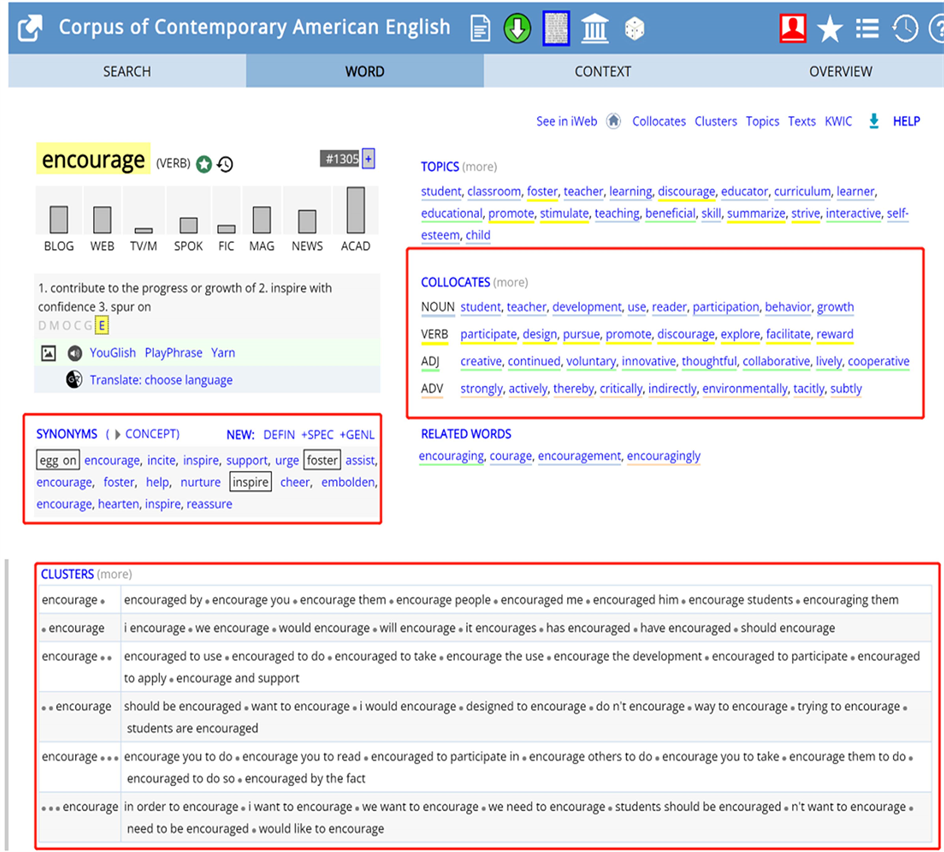Open Translate: choose language selector
Viewport: 944px width, 852px height.
[160, 380]
